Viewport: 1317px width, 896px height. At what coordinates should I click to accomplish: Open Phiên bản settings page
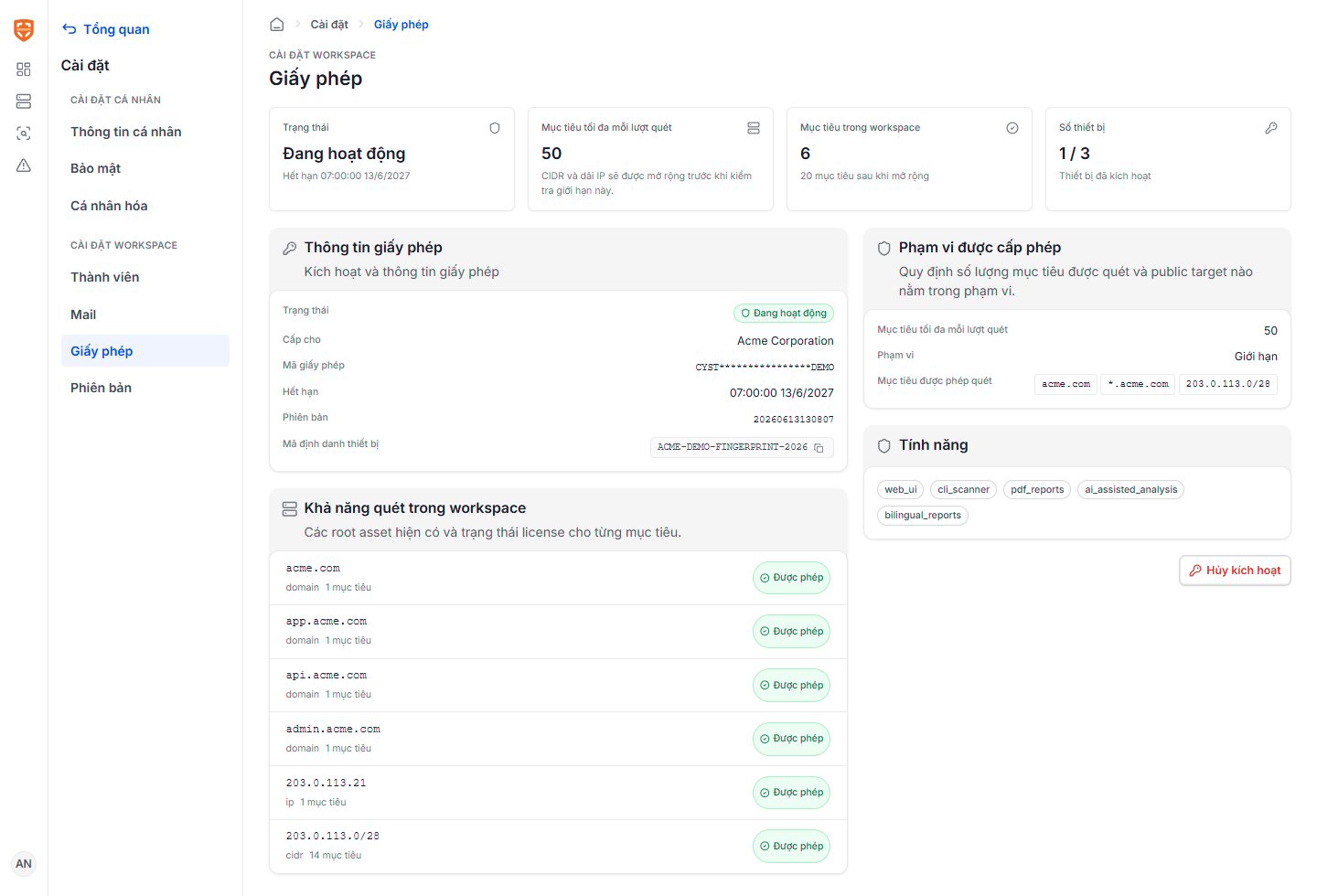(x=145, y=388)
